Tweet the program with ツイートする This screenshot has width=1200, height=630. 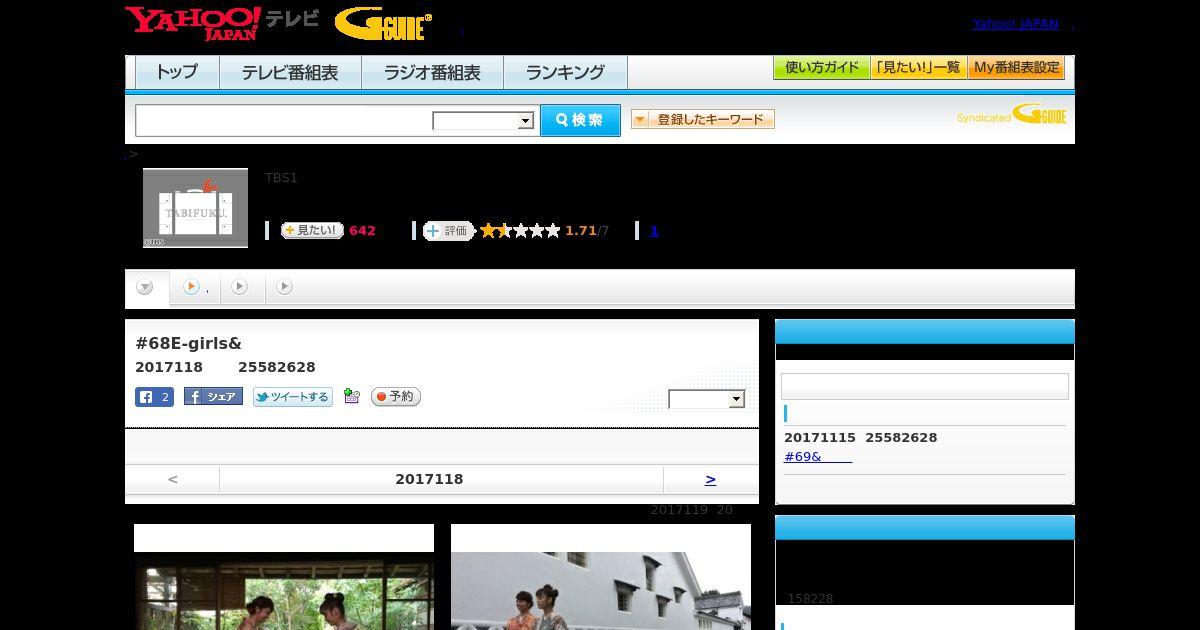[x=293, y=397]
